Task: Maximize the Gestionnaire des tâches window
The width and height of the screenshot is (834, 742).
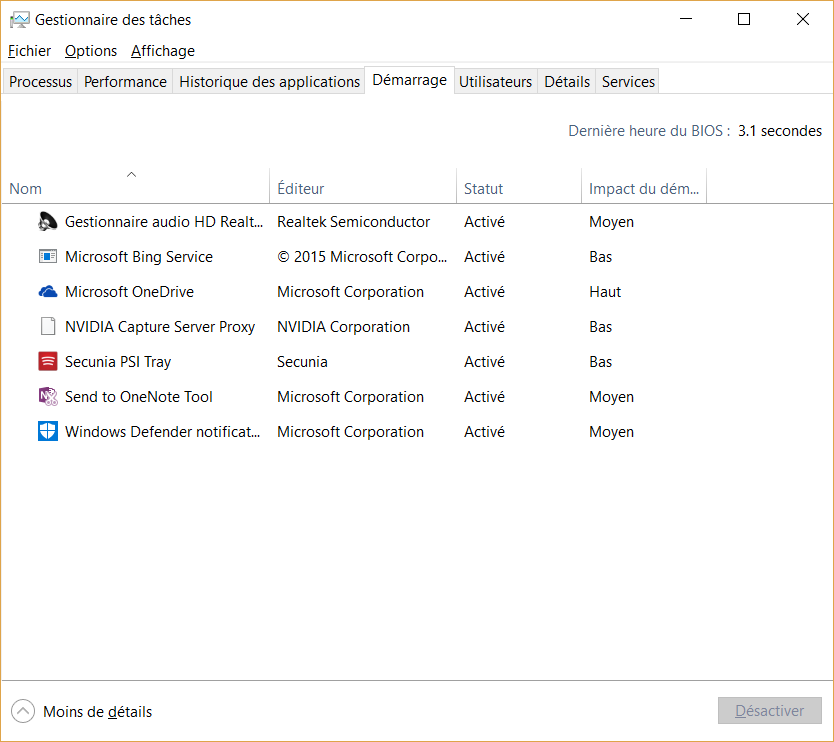Action: (744, 19)
